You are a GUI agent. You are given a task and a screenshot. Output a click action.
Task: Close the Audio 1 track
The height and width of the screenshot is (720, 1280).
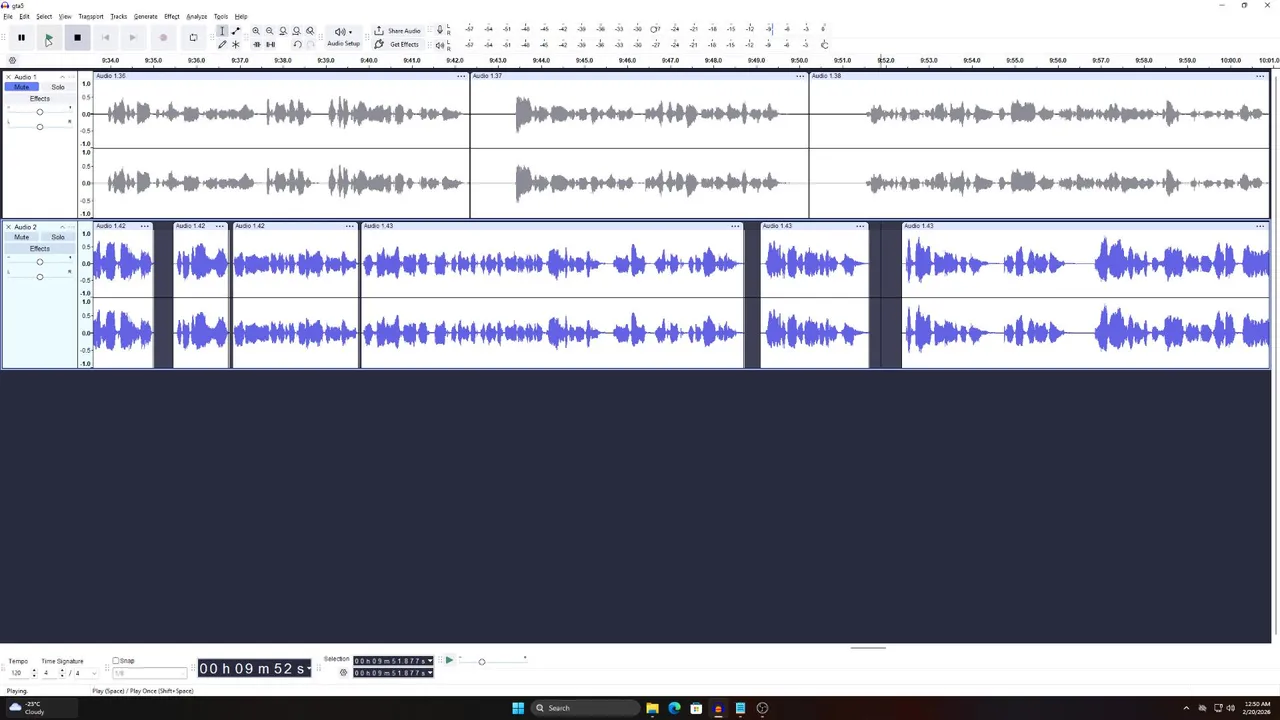[9, 77]
